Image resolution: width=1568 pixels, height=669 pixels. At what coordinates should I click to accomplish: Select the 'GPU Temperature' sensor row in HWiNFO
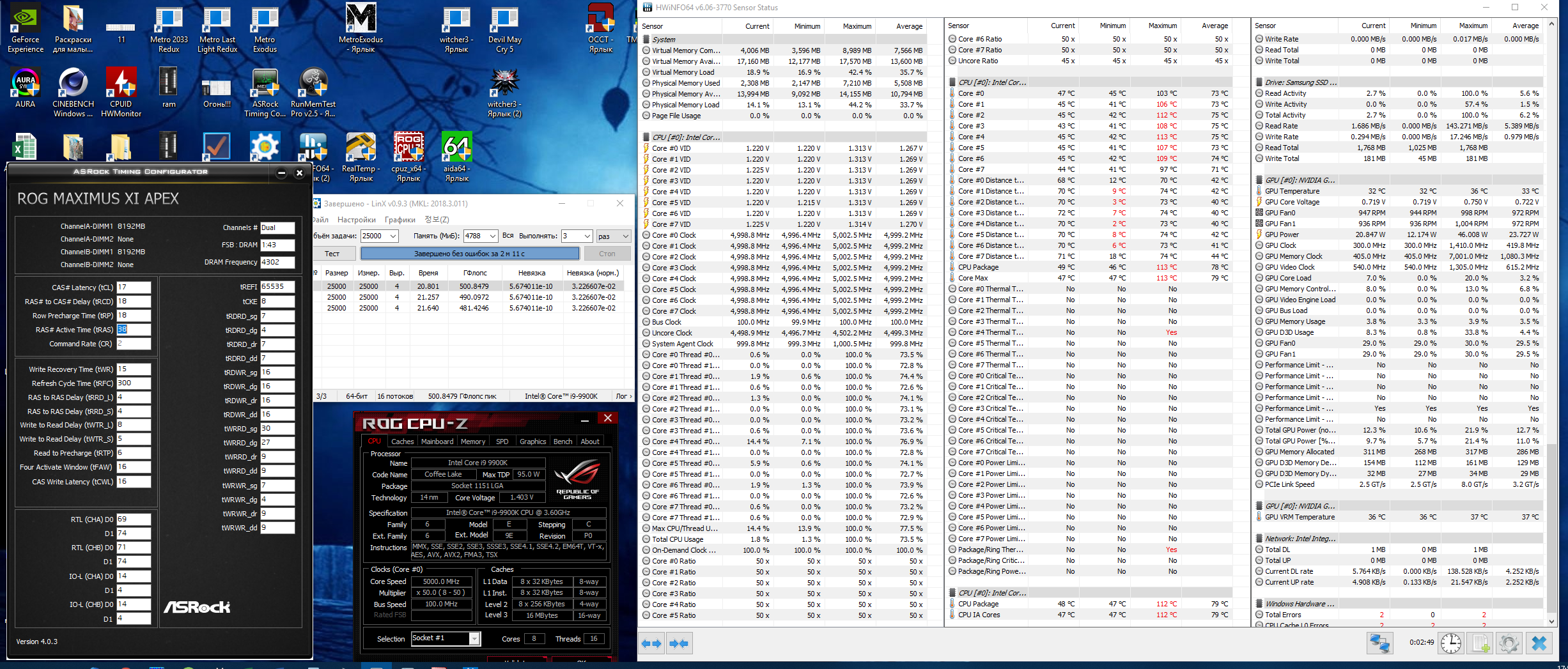pyautogui.click(x=1397, y=191)
